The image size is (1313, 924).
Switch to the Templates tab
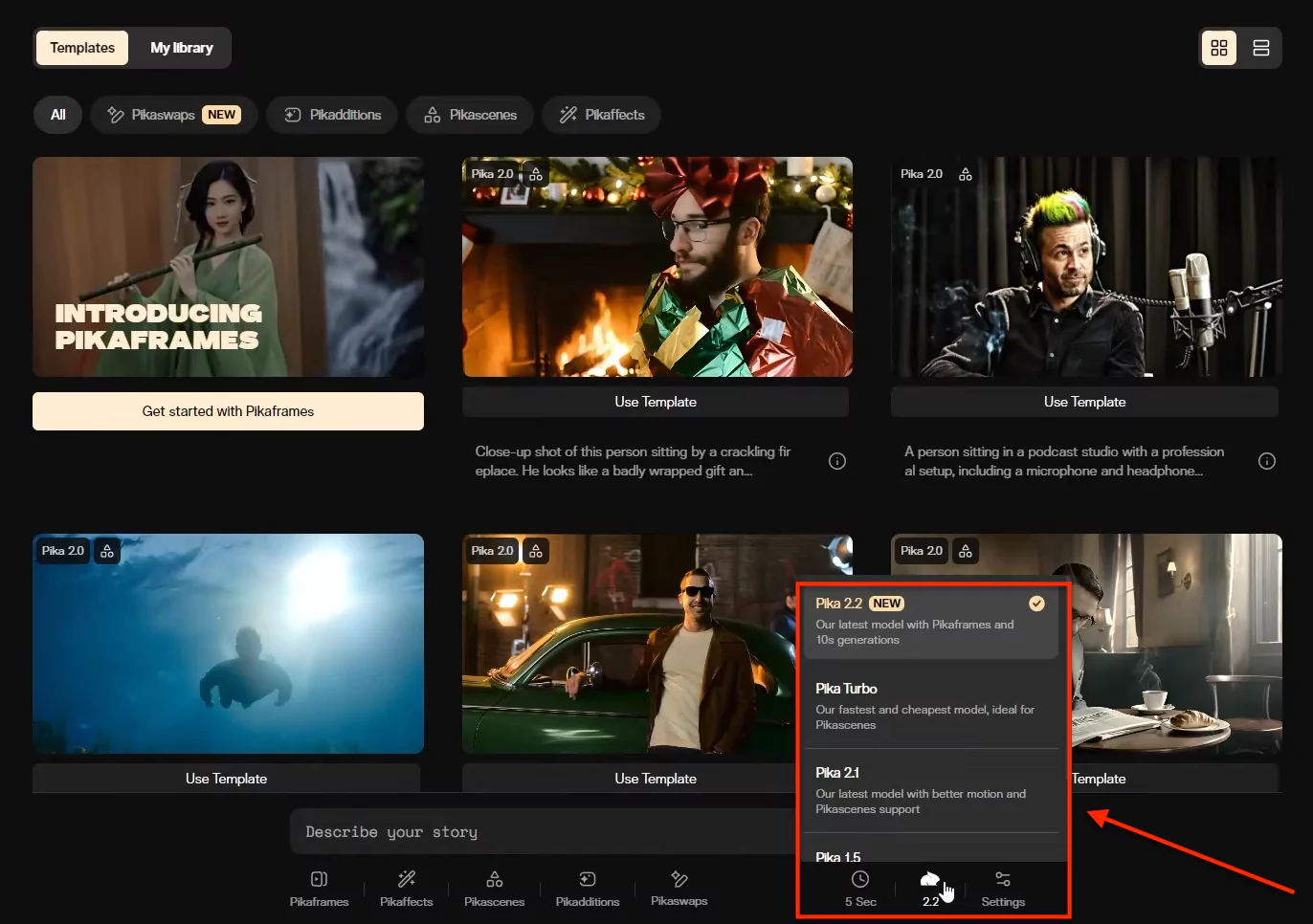[x=82, y=48]
